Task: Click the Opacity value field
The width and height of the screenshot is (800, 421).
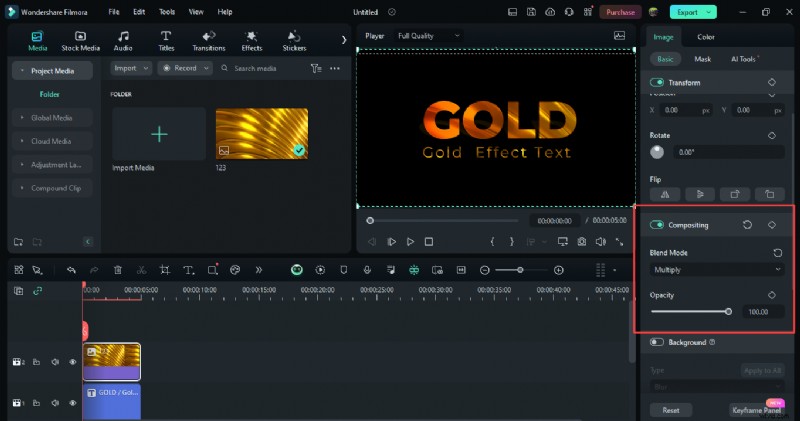Action: click(x=763, y=312)
